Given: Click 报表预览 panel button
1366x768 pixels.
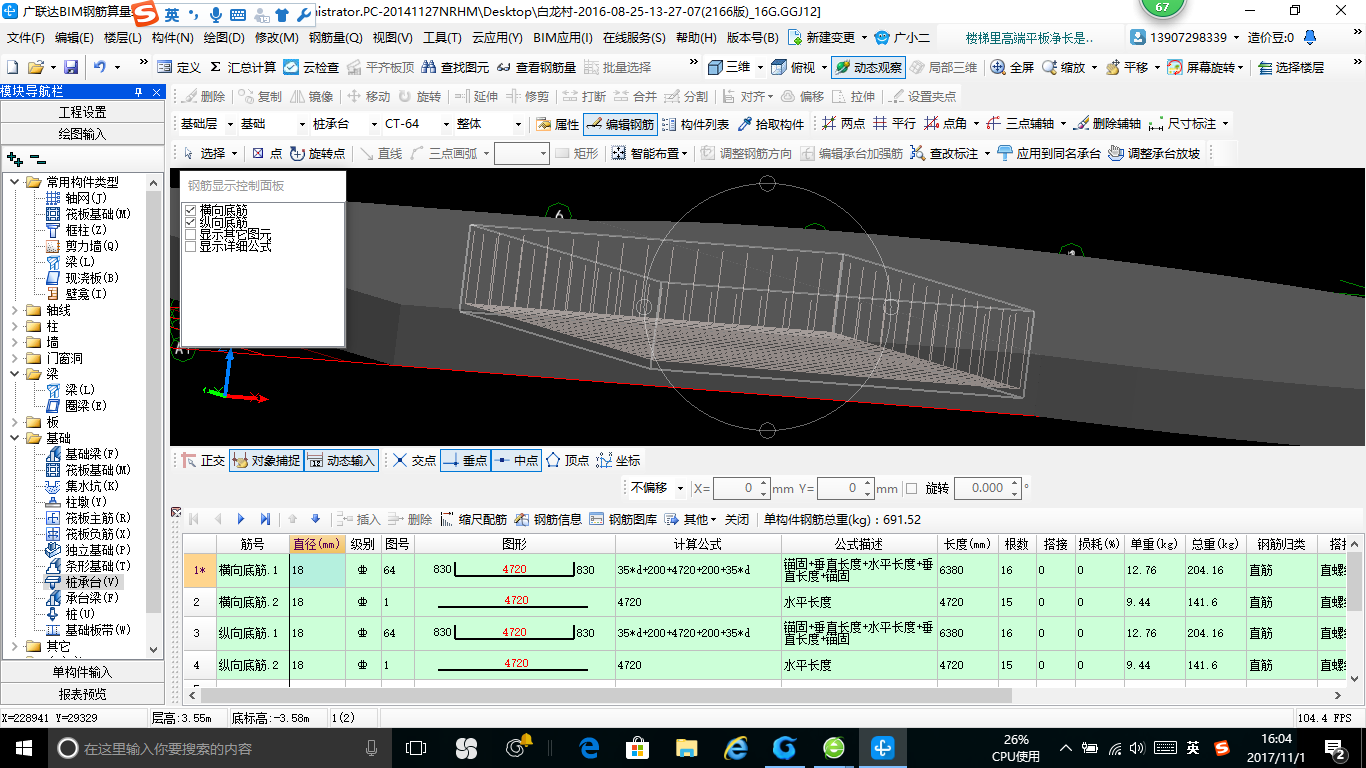Looking at the screenshot, I should point(82,694).
